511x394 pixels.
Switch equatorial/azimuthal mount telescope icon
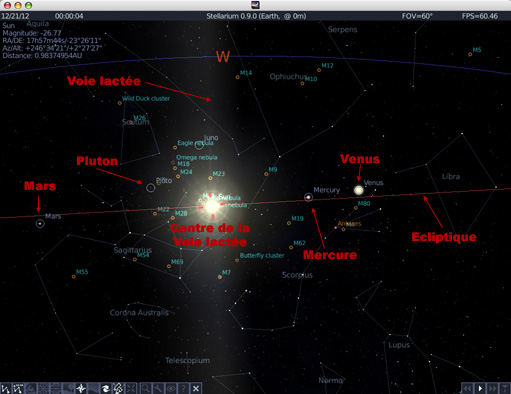point(118,388)
